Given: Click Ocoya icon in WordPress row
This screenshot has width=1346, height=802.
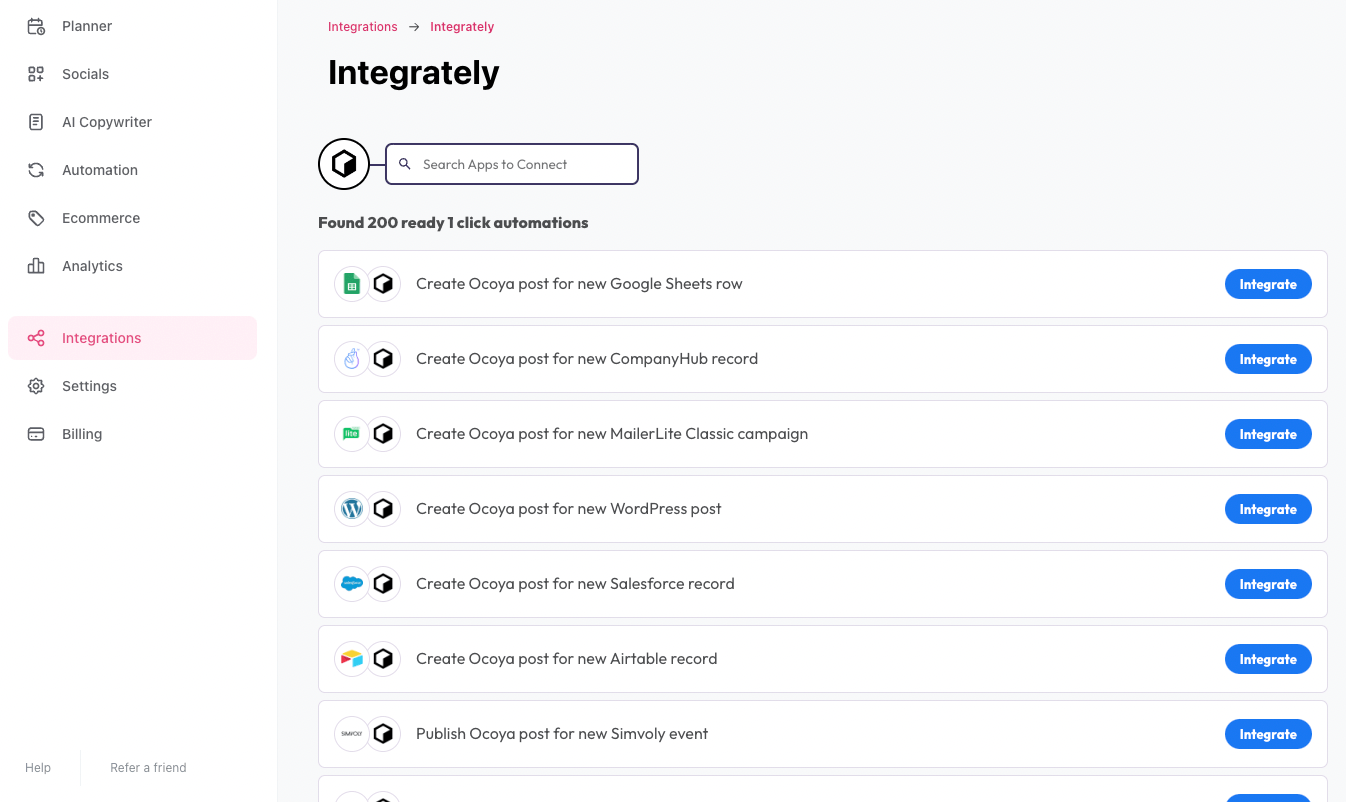Looking at the screenshot, I should click(383, 509).
